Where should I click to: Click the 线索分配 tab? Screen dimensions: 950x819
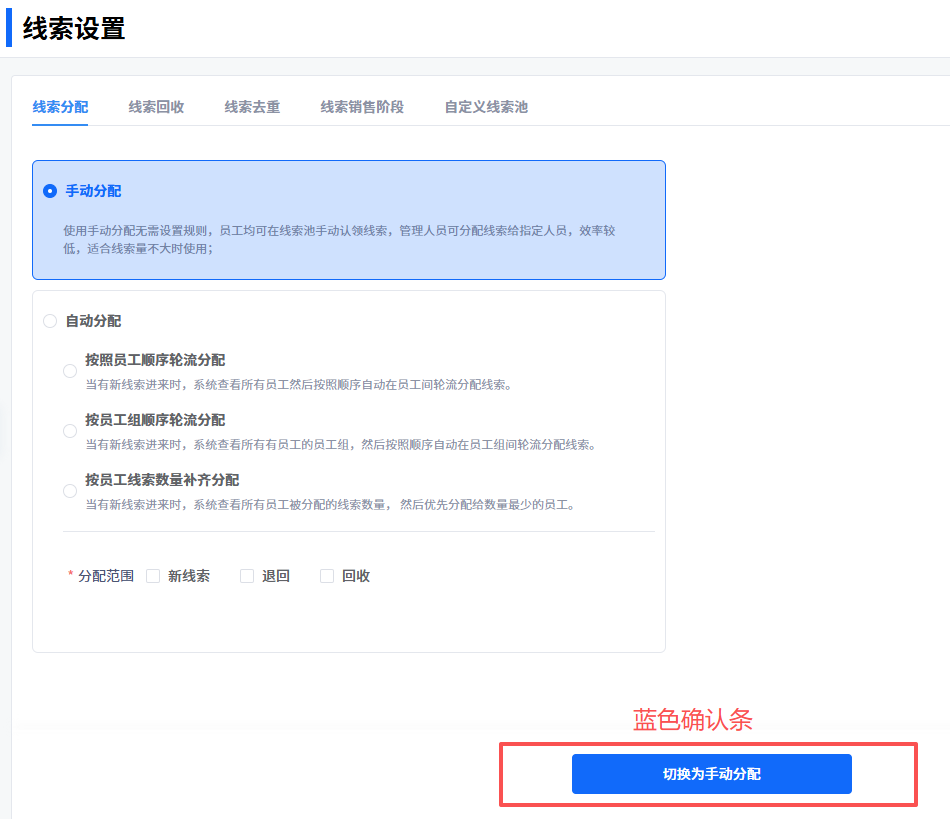coord(60,107)
